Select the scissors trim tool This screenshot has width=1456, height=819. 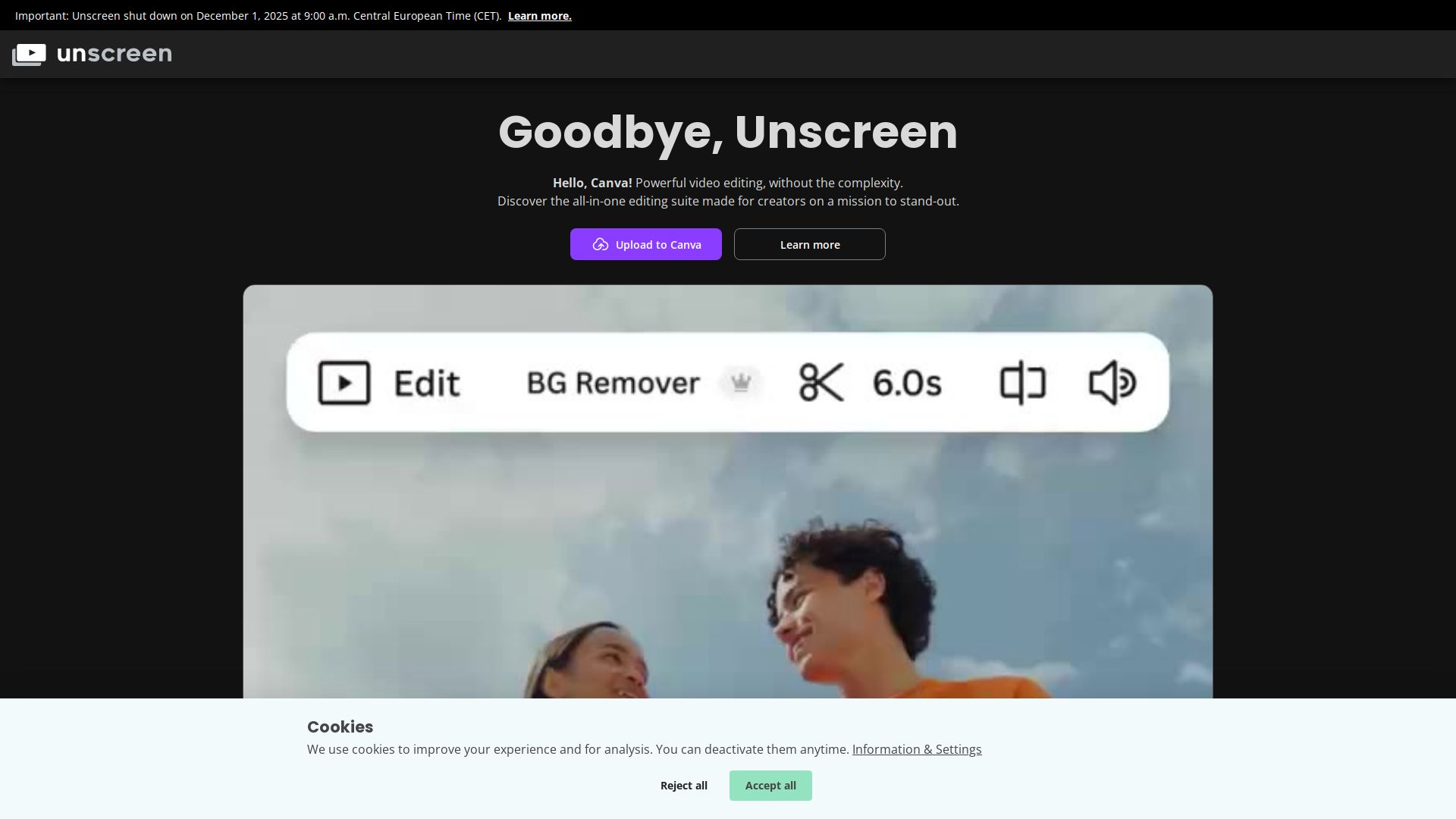821,383
